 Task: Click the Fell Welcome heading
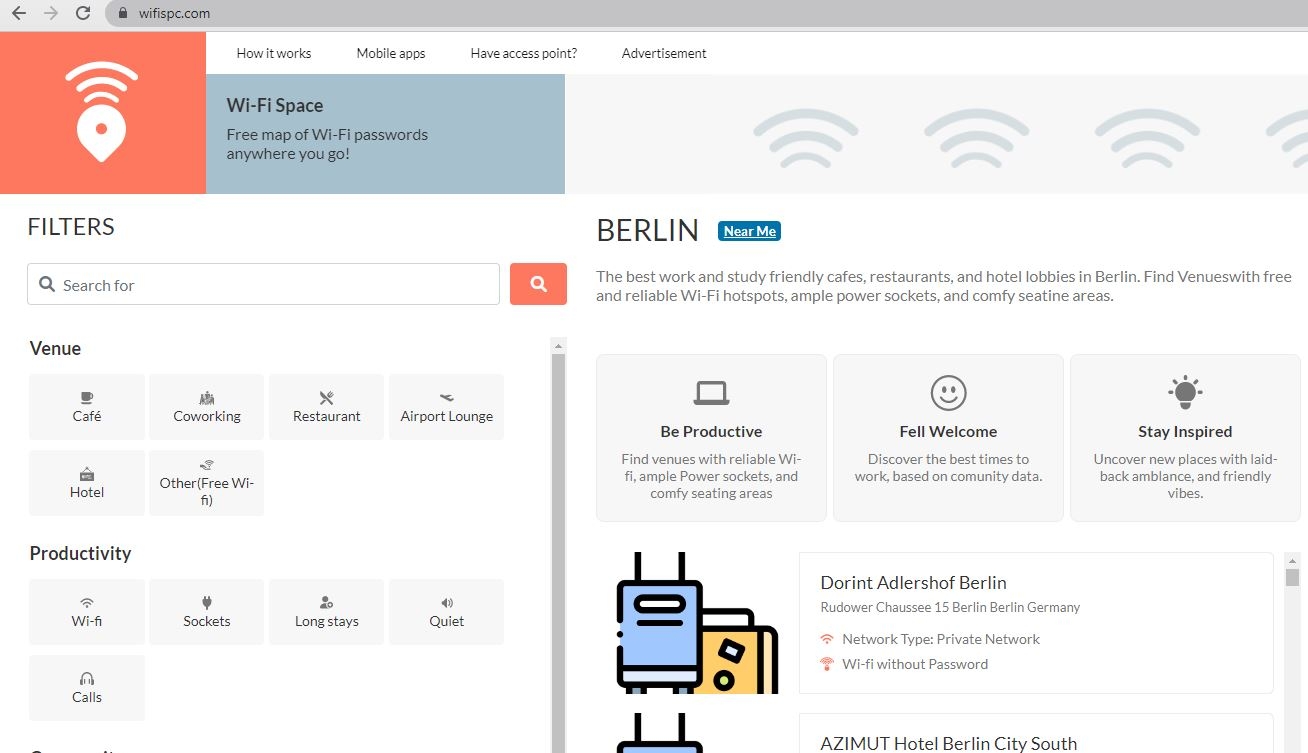point(948,432)
